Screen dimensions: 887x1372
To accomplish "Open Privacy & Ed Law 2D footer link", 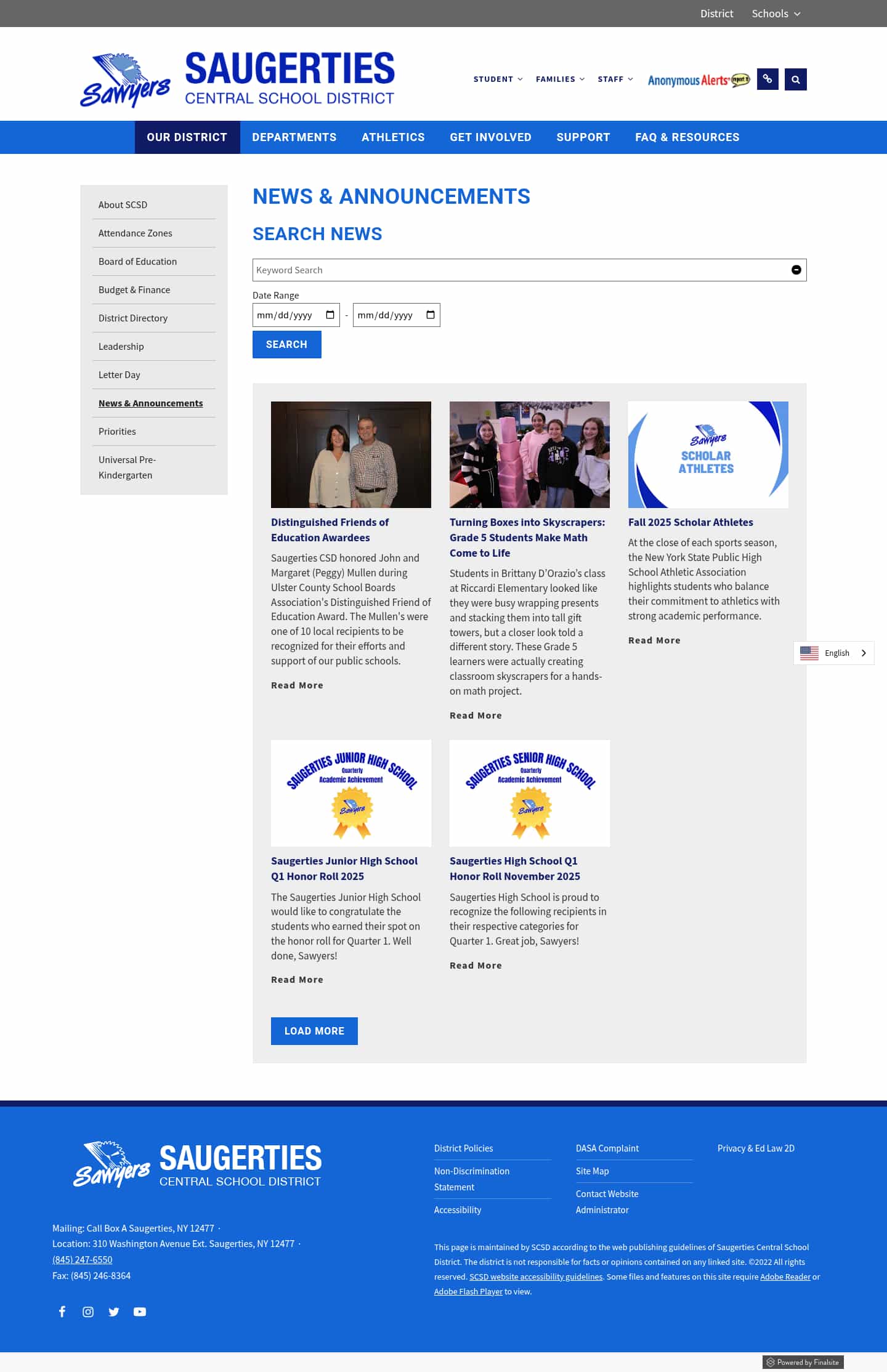I will 756,1148.
